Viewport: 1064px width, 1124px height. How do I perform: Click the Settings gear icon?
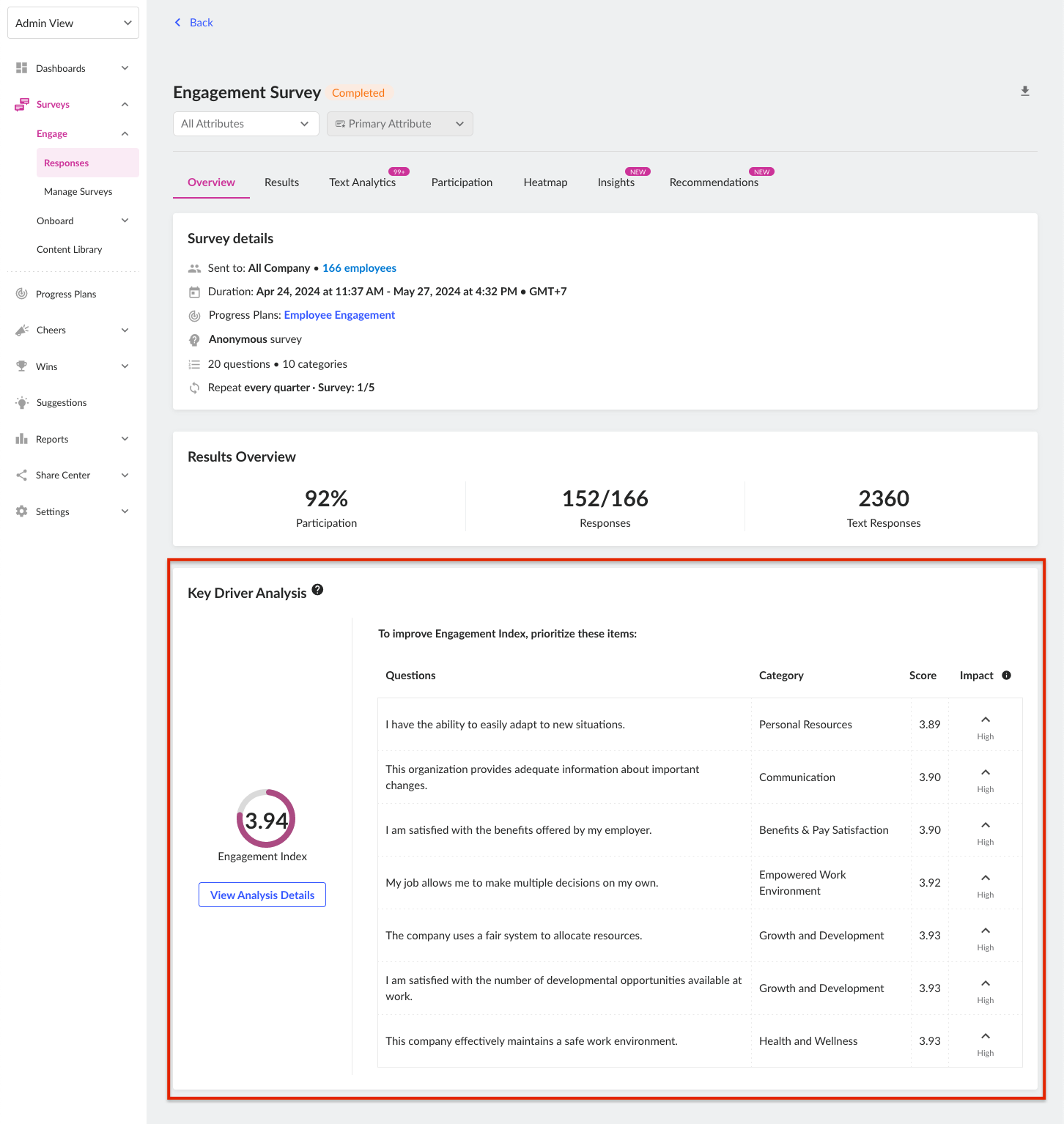(x=21, y=511)
